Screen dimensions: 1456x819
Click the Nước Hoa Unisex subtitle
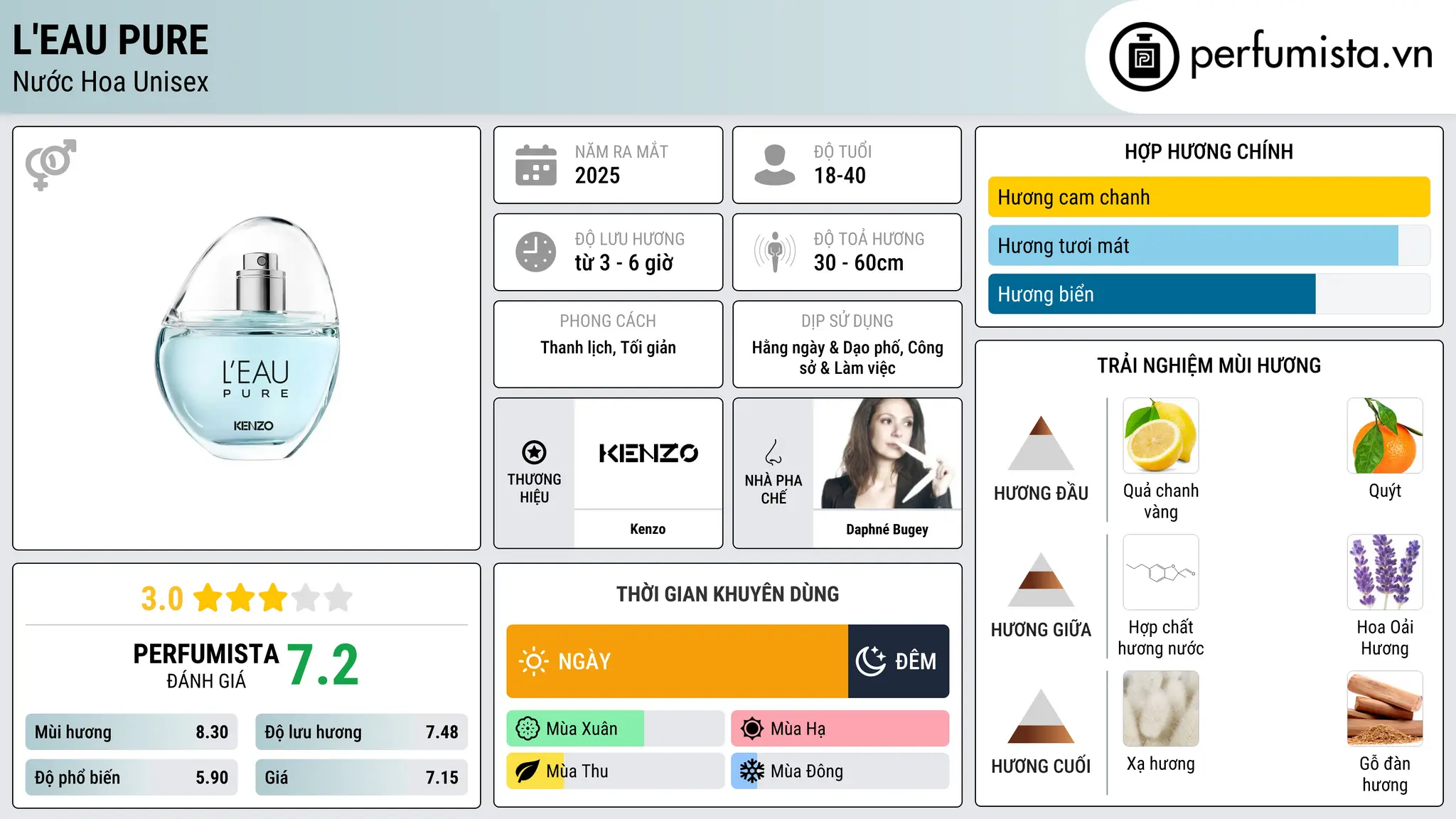[110, 82]
